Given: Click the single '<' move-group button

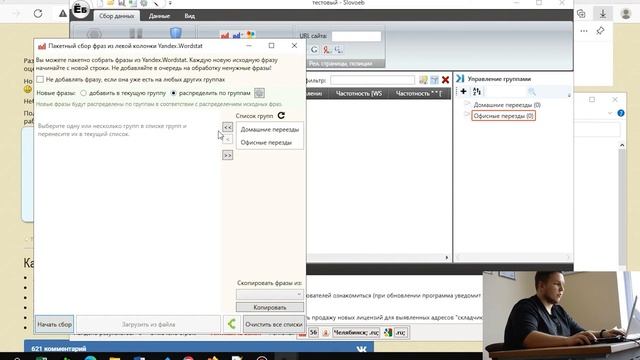Looking at the screenshot, I should point(228,140).
